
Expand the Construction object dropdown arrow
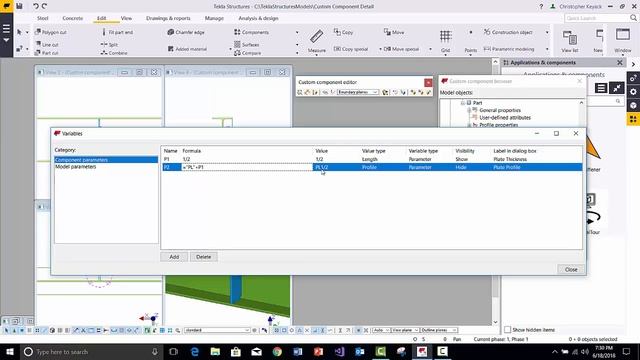tap(547, 32)
